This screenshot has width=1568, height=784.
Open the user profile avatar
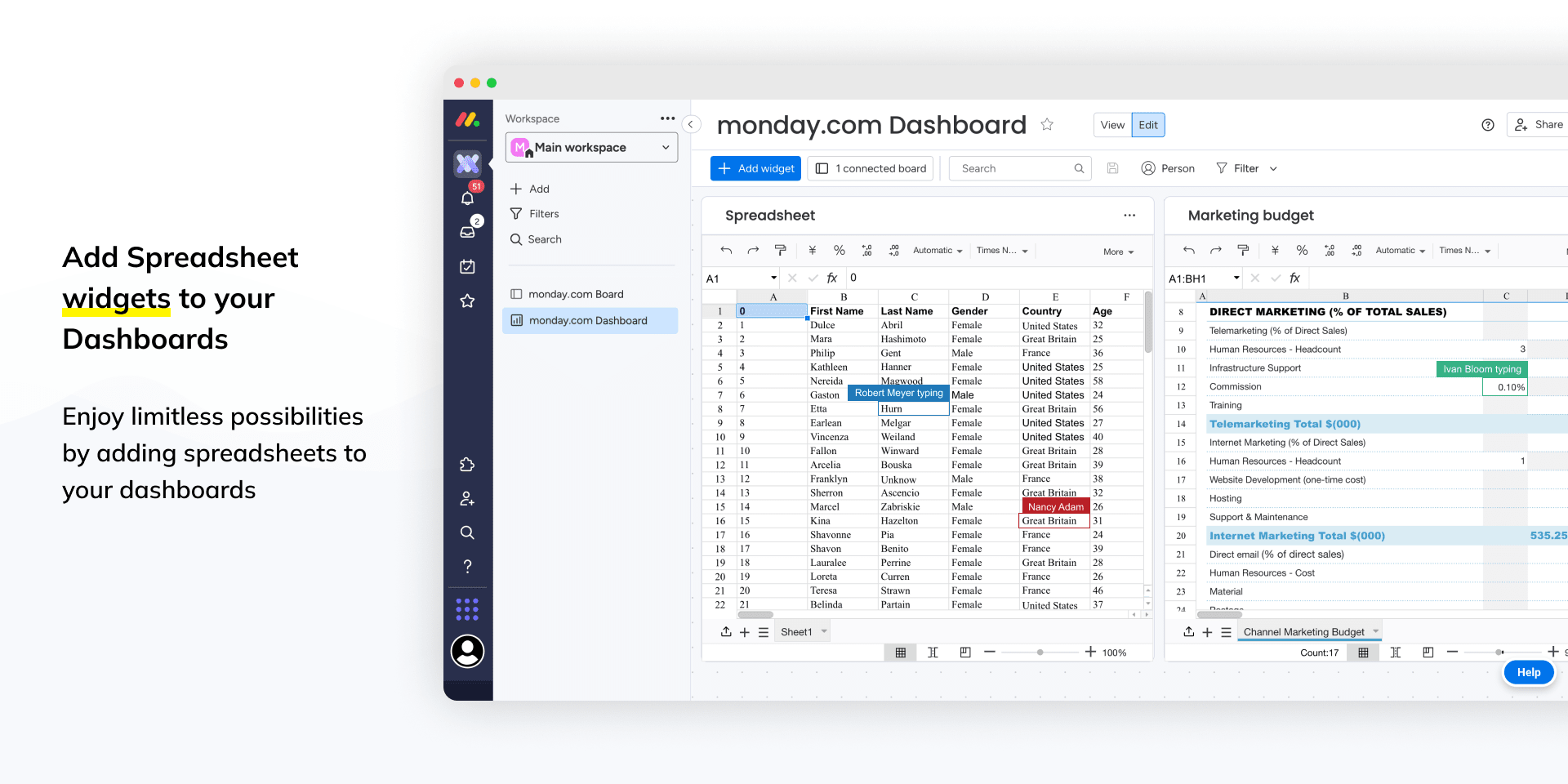point(467,651)
